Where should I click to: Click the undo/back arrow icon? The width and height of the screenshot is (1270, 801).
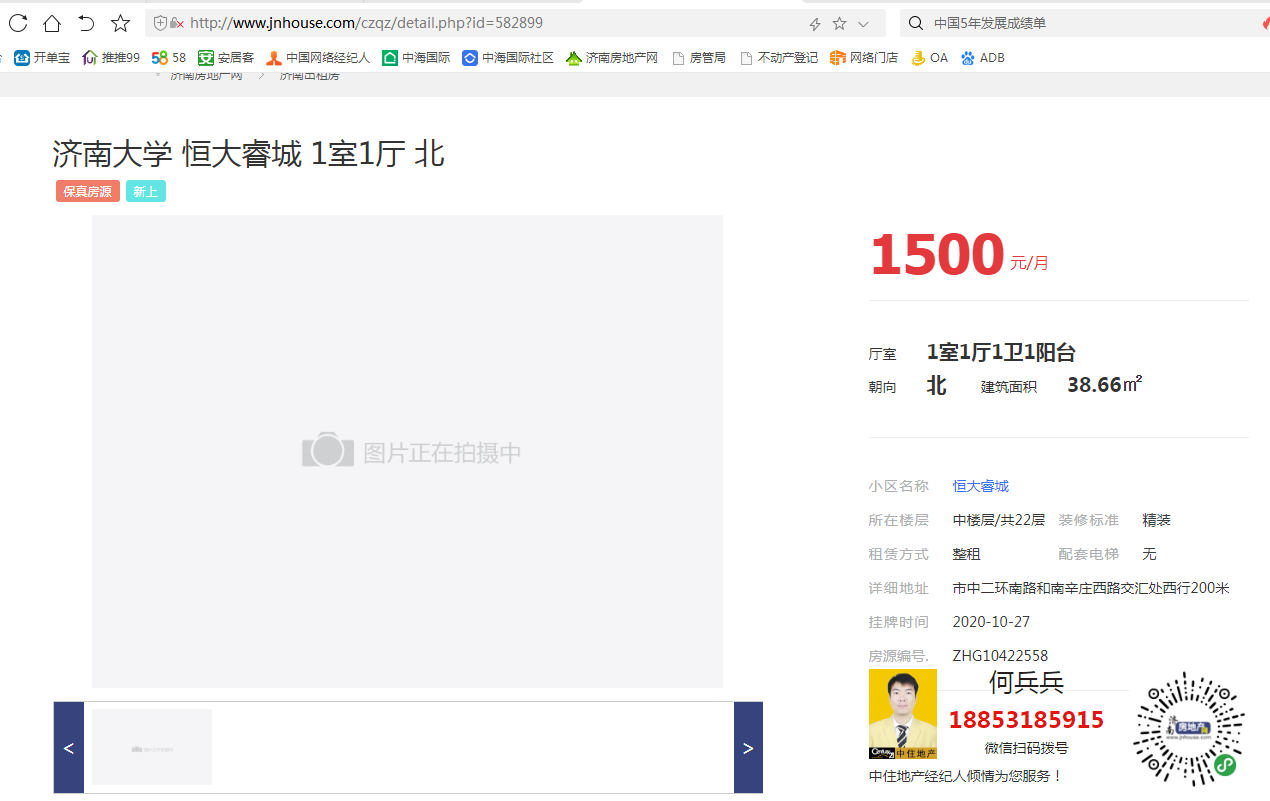(x=86, y=23)
